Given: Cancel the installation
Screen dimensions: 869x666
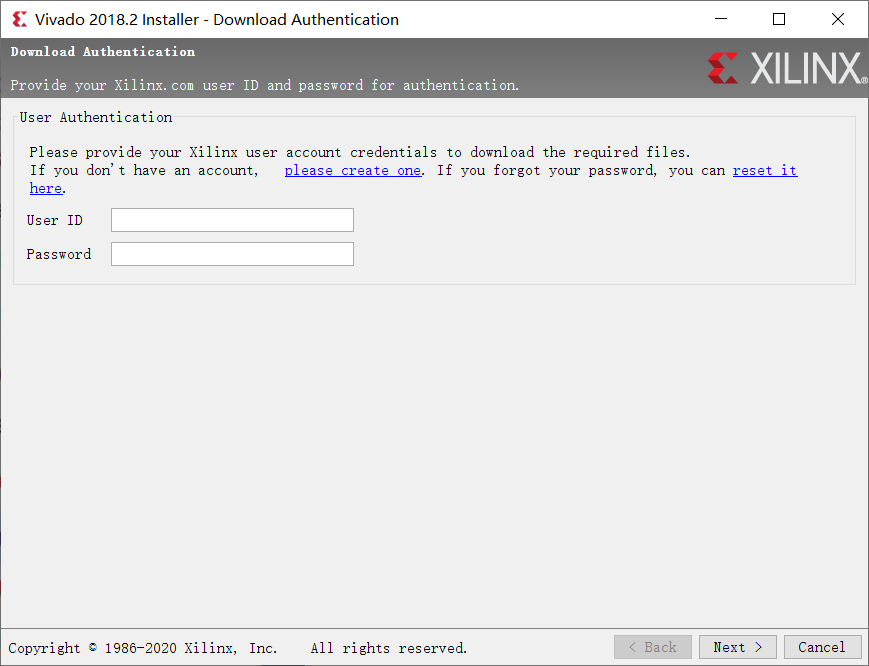Looking at the screenshot, I should 822,647.
